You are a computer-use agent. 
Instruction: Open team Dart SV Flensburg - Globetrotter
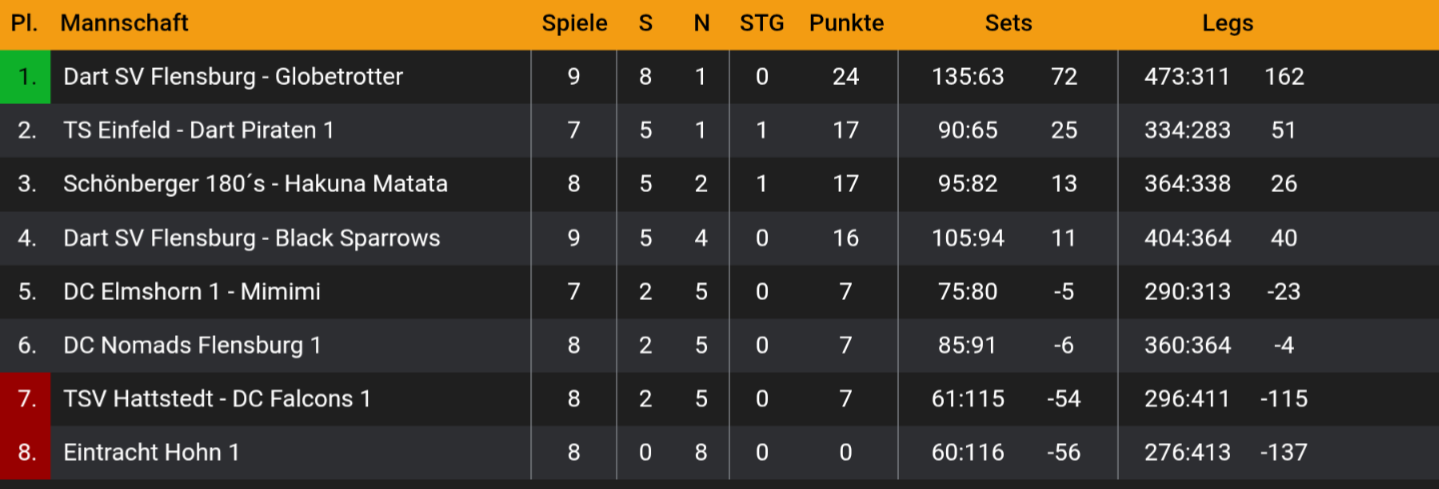[233, 77]
